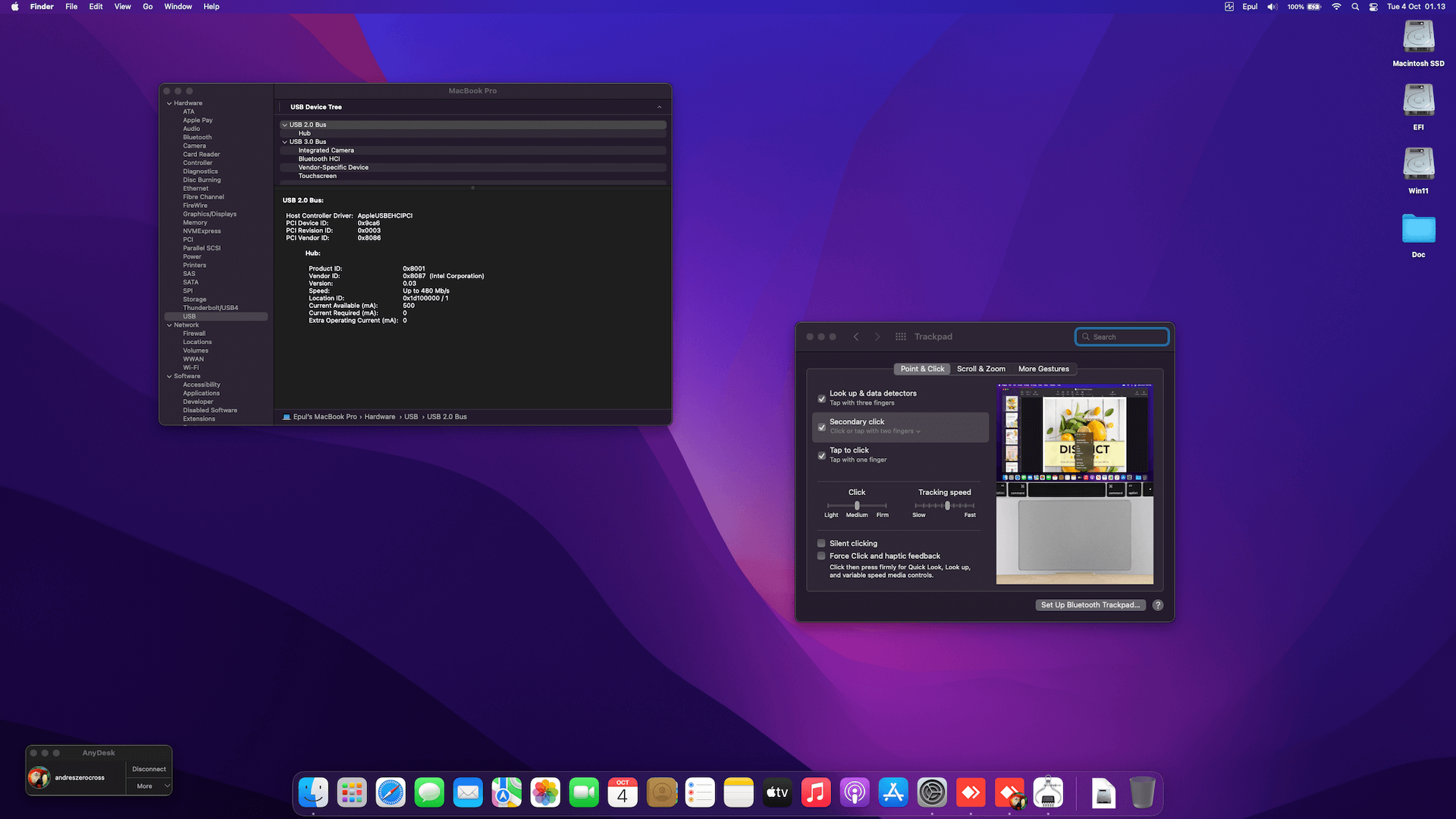Image resolution: width=1456 pixels, height=819 pixels.
Task: Collapse the Software section in sidebar
Action: click(169, 376)
